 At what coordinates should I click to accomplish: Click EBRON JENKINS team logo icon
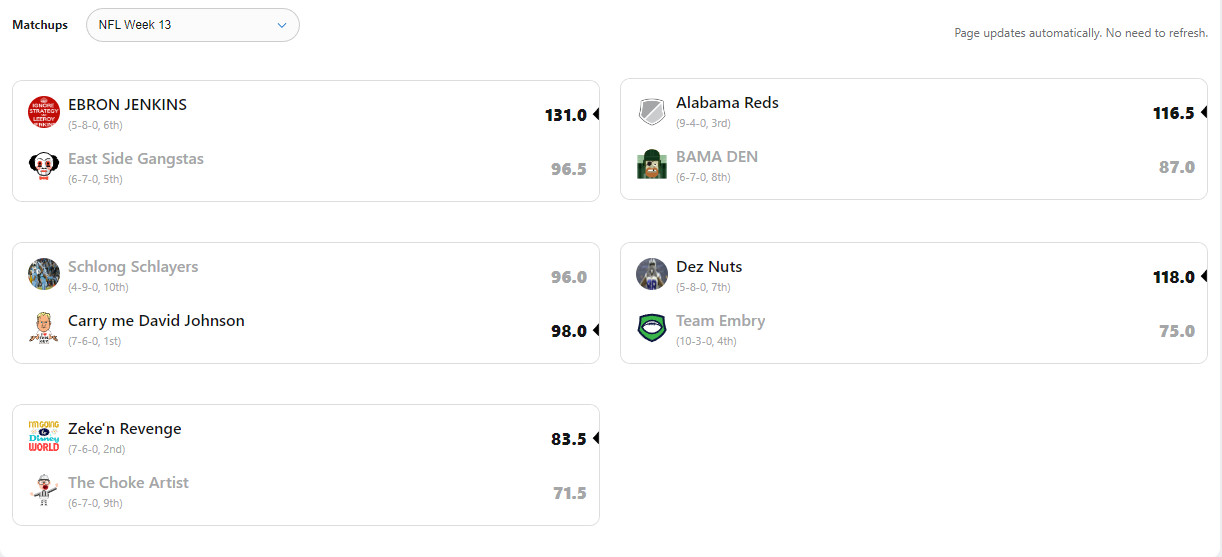pyautogui.click(x=44, y=112)
